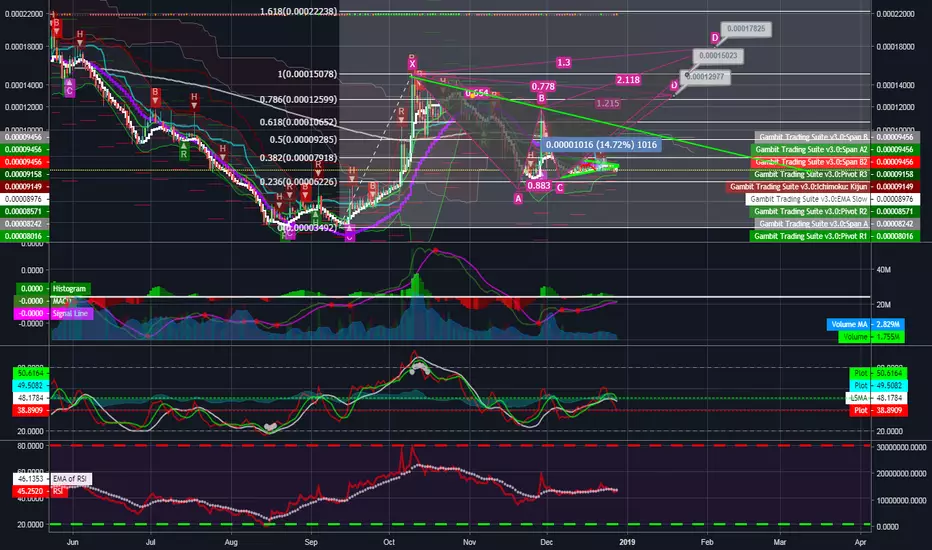Select Feb on the time axis
The image size is (932, 550).
707,542
